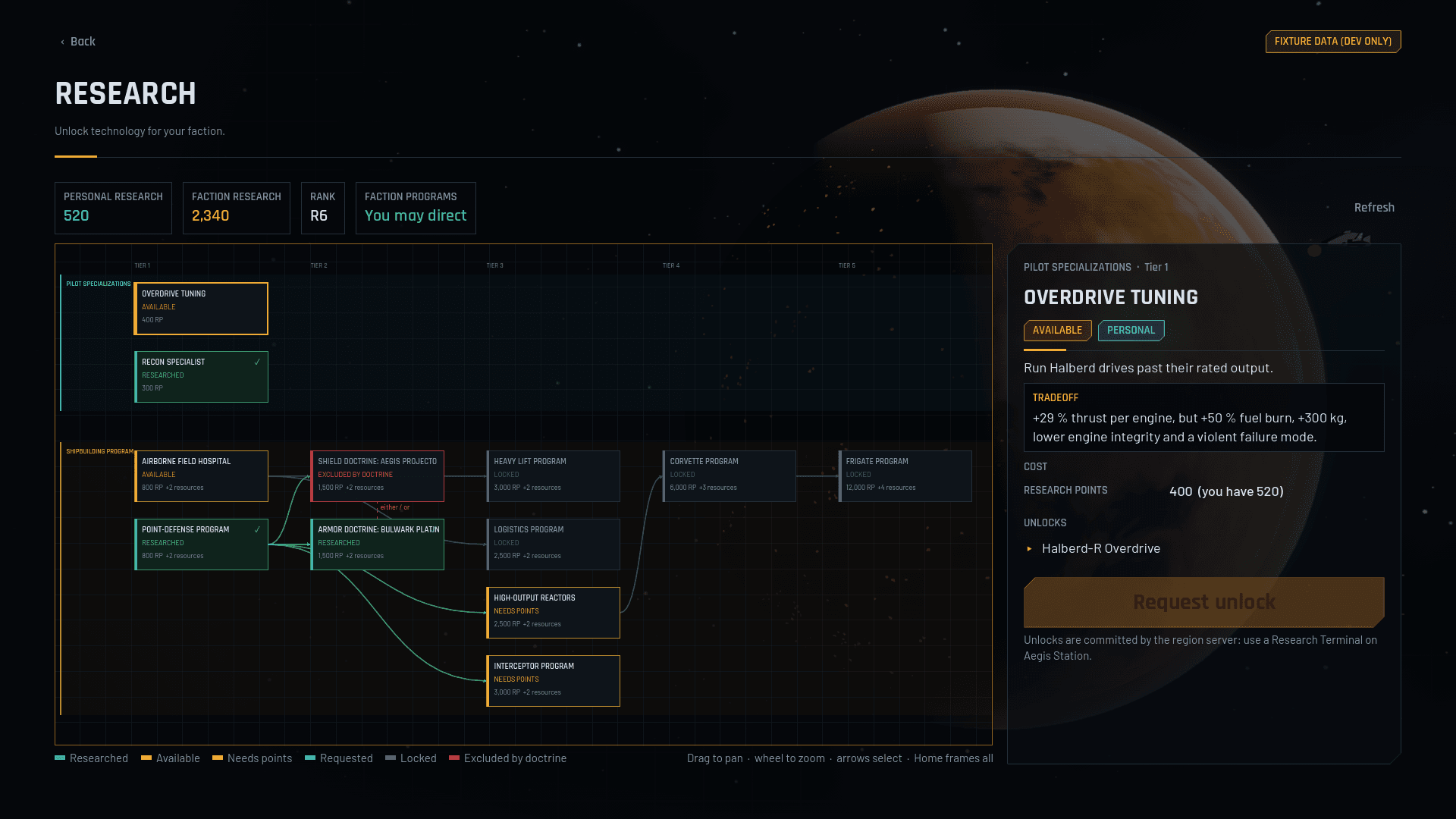This screenshot has height=819, width=1456.
Task: Click the Halberd-R Overdrive unlock arrow
Action: 1029,549
